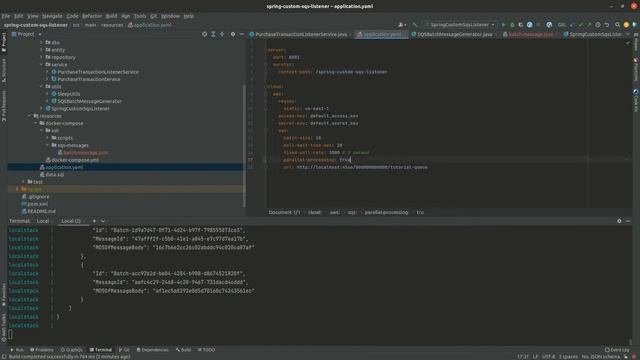Open the Project tool window from left stripe
The width and height of the screenshot is (640, 360).
tap(4, 42)
